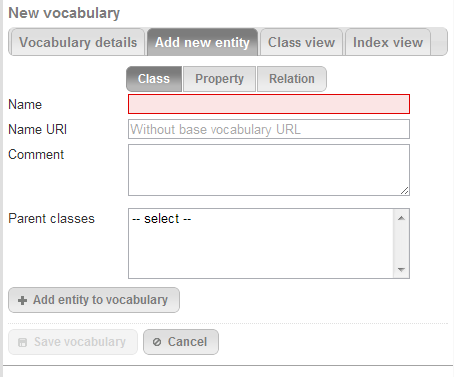Pick the "-- select --" parent class option
The width and height of the screenshot is (454, 377).
(161, 219)
